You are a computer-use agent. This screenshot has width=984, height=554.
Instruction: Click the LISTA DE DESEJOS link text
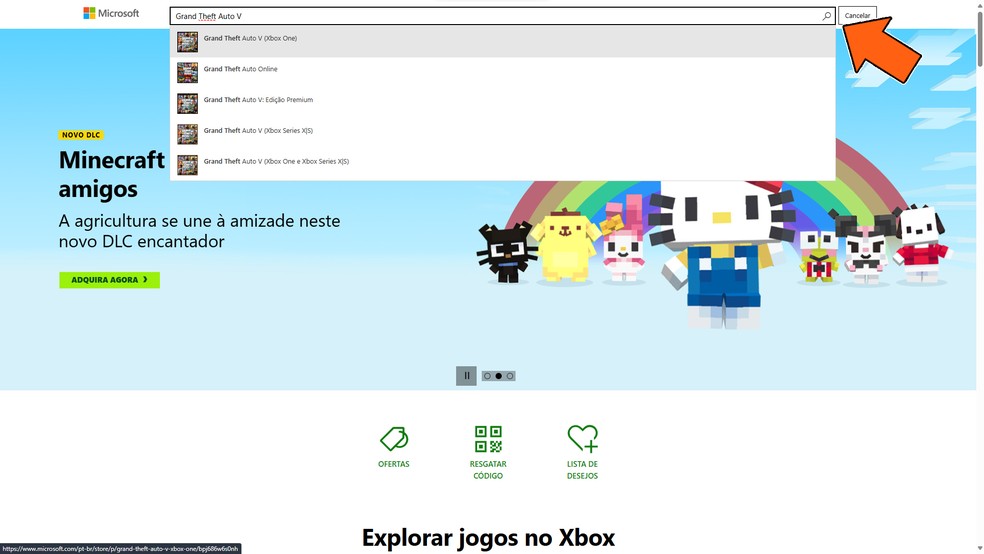582,470
